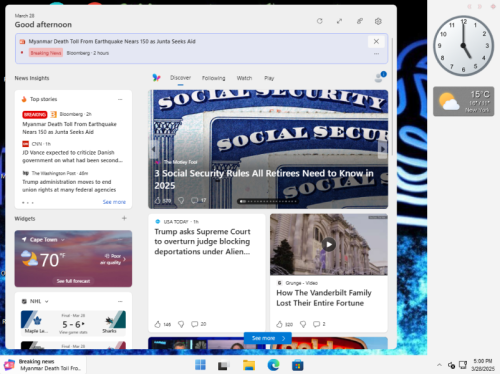The image size is (500, 374).
Task: Open Microsoft Store from taskbar
Action: pyautogui.click(x=298, y=365)
